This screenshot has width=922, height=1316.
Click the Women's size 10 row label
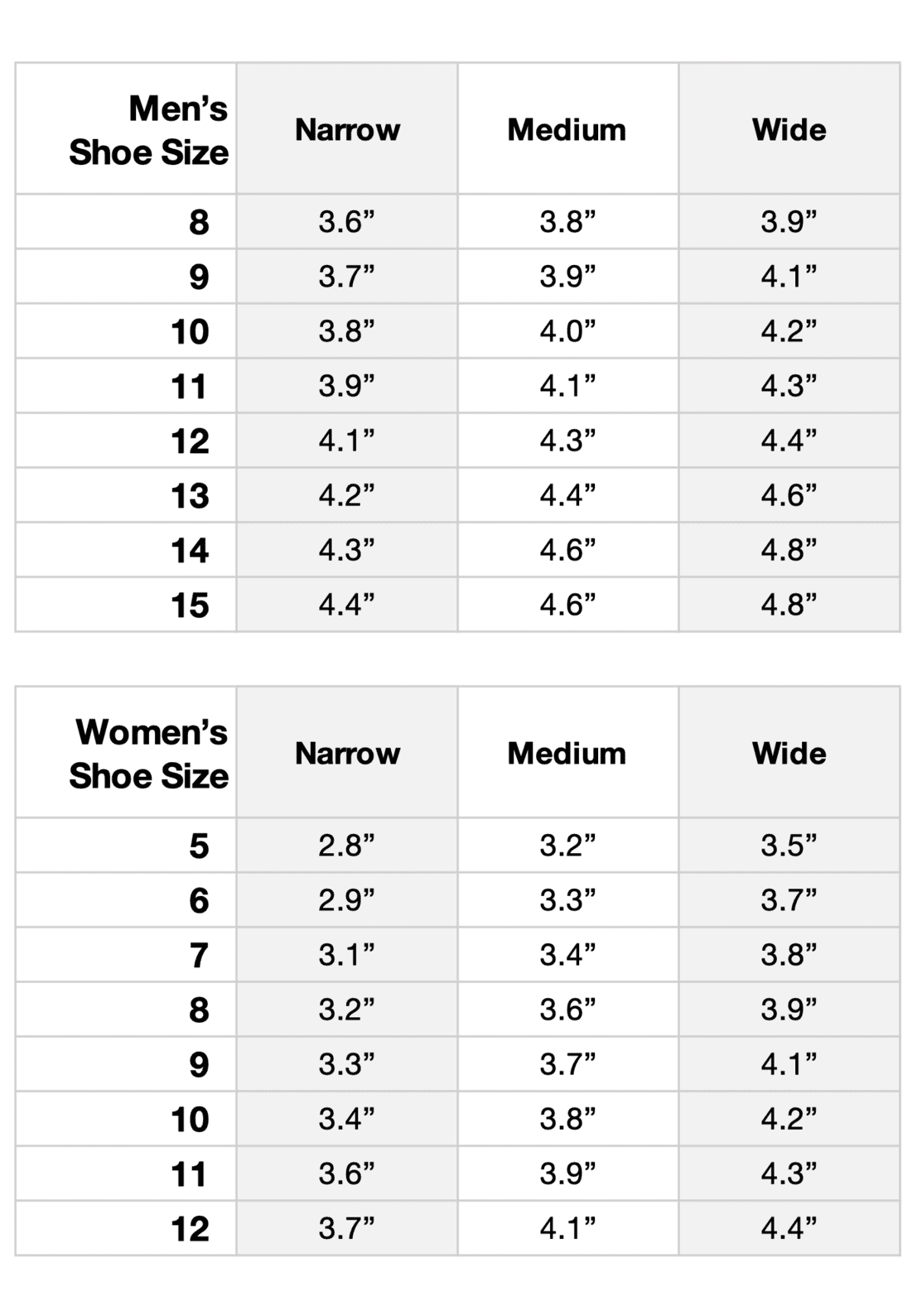[190, 1120]
